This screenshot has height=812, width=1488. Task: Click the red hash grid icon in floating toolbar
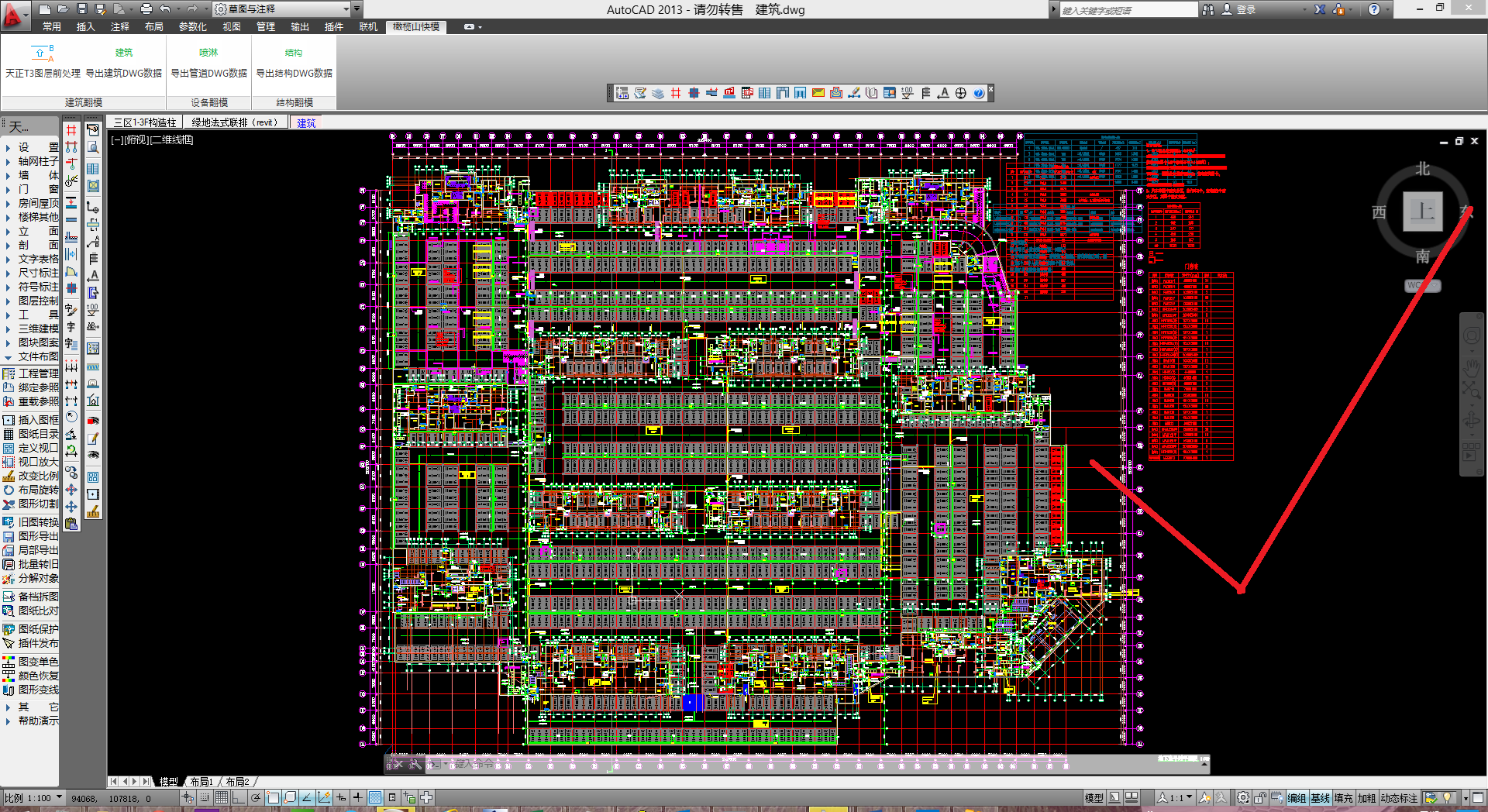point(676,93)
